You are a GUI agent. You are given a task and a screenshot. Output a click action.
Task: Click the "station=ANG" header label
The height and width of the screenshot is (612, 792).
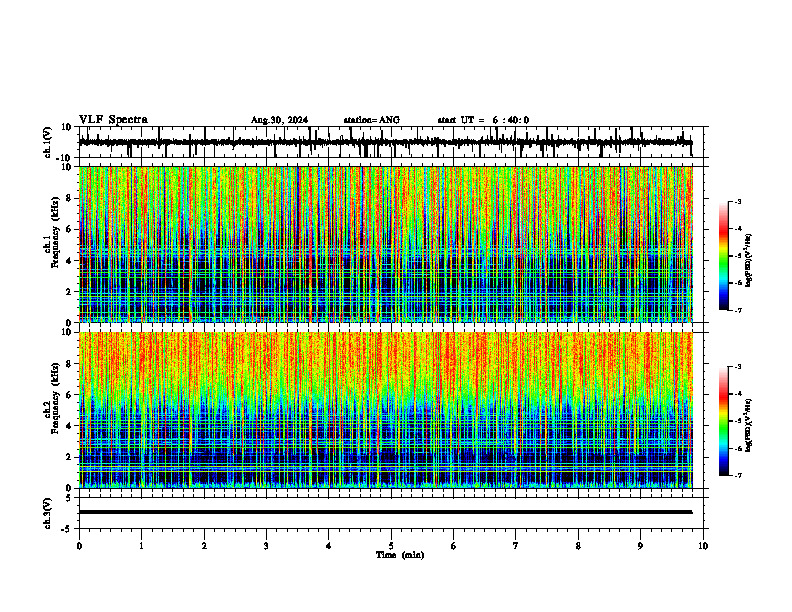click(372, 120)
